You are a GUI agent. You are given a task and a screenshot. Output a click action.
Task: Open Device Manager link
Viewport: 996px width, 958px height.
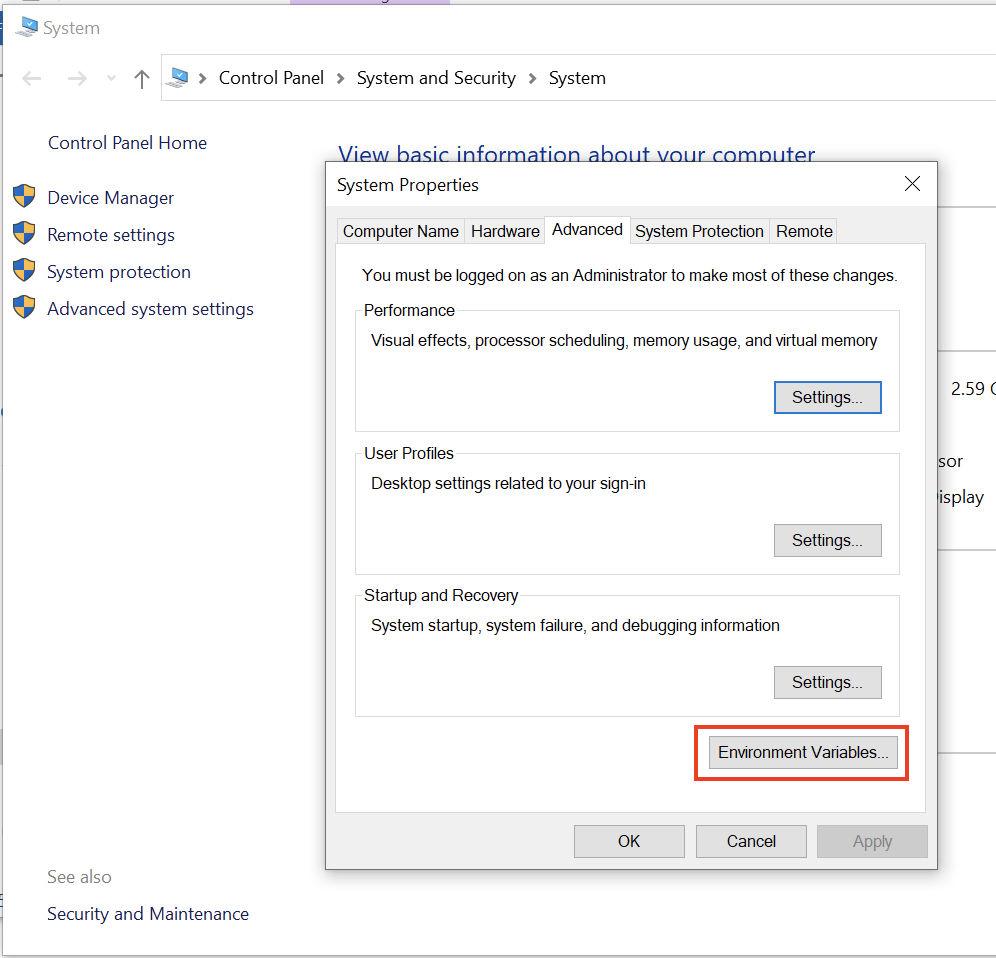pyautogui.click(x=111, y=198)
